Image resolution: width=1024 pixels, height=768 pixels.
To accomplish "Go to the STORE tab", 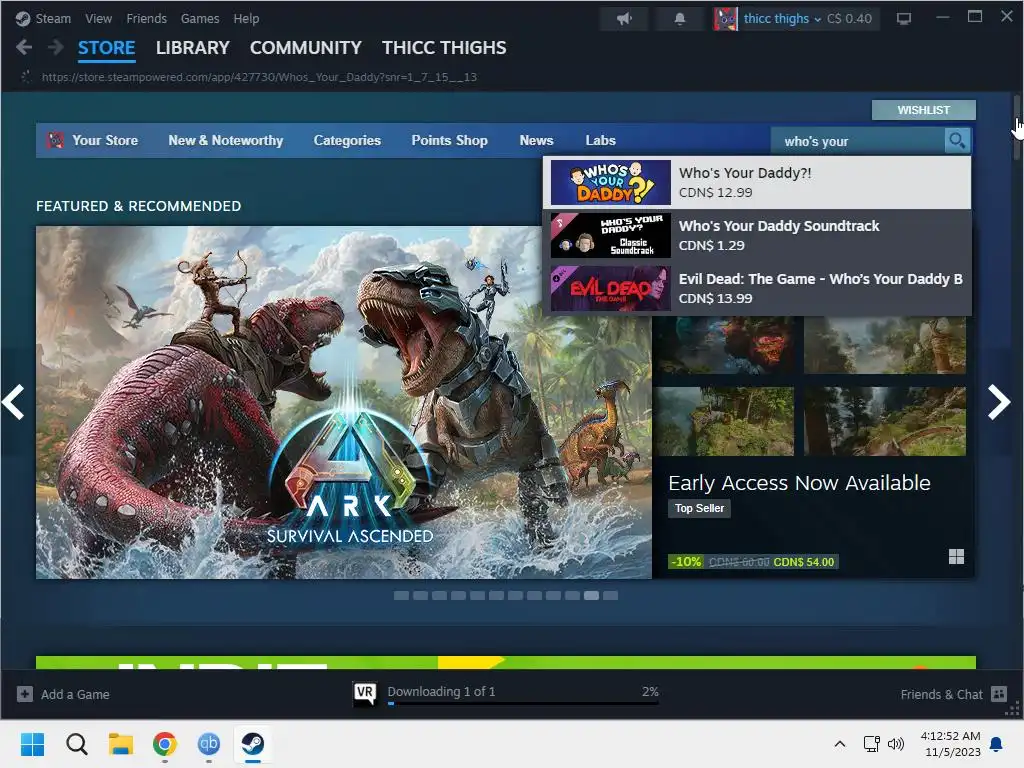I will pos(106,48).
